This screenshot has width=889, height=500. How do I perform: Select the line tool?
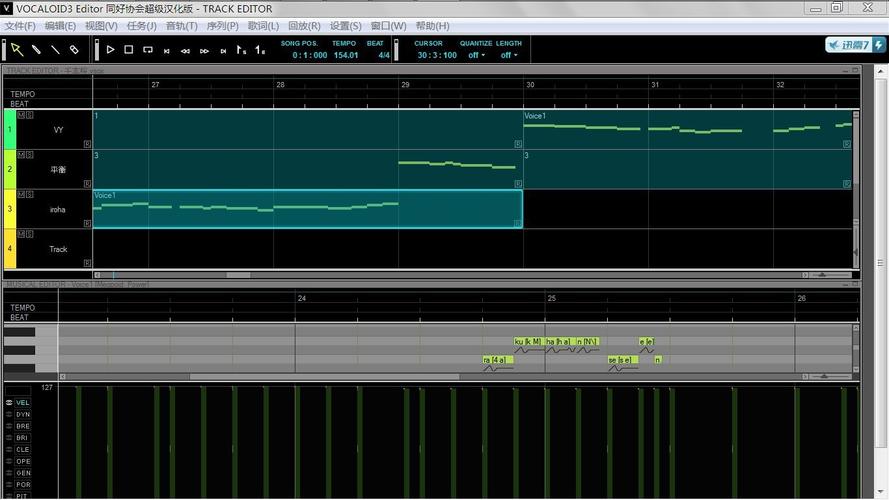pyautogui.click(x=55, y=49)
